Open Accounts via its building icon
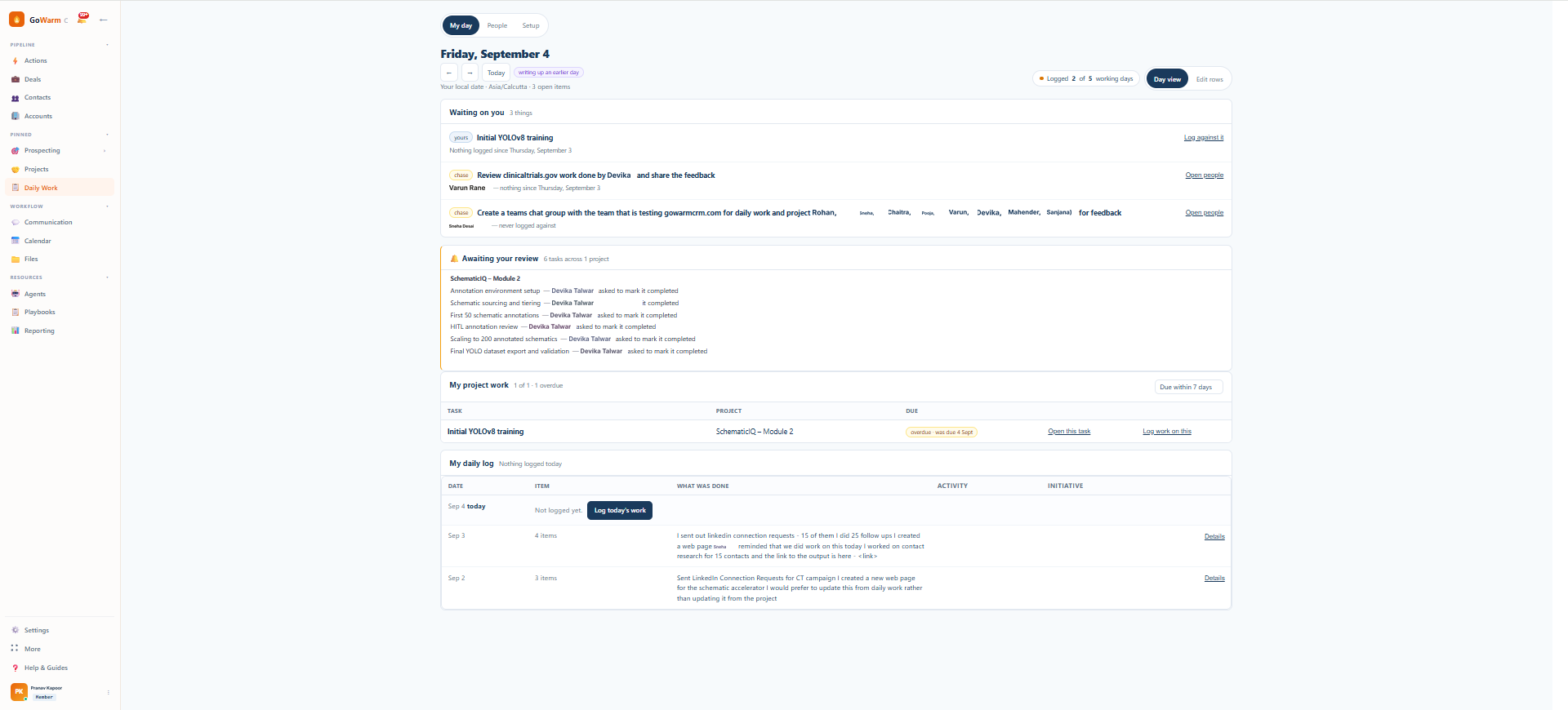Viewport: 1568px width, 710px height. (15, 116)
